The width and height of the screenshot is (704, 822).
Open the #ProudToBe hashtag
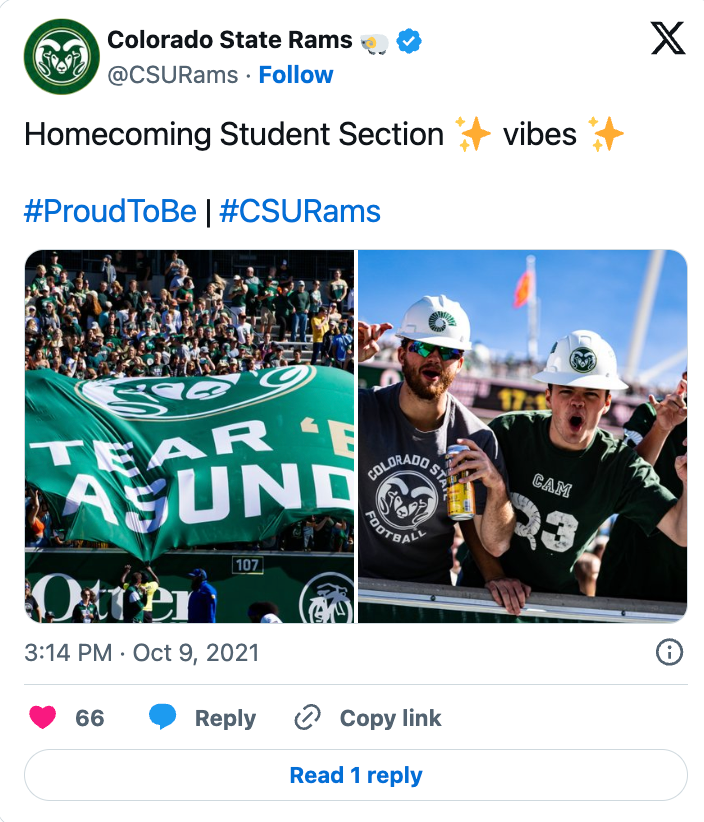point(110,211)
